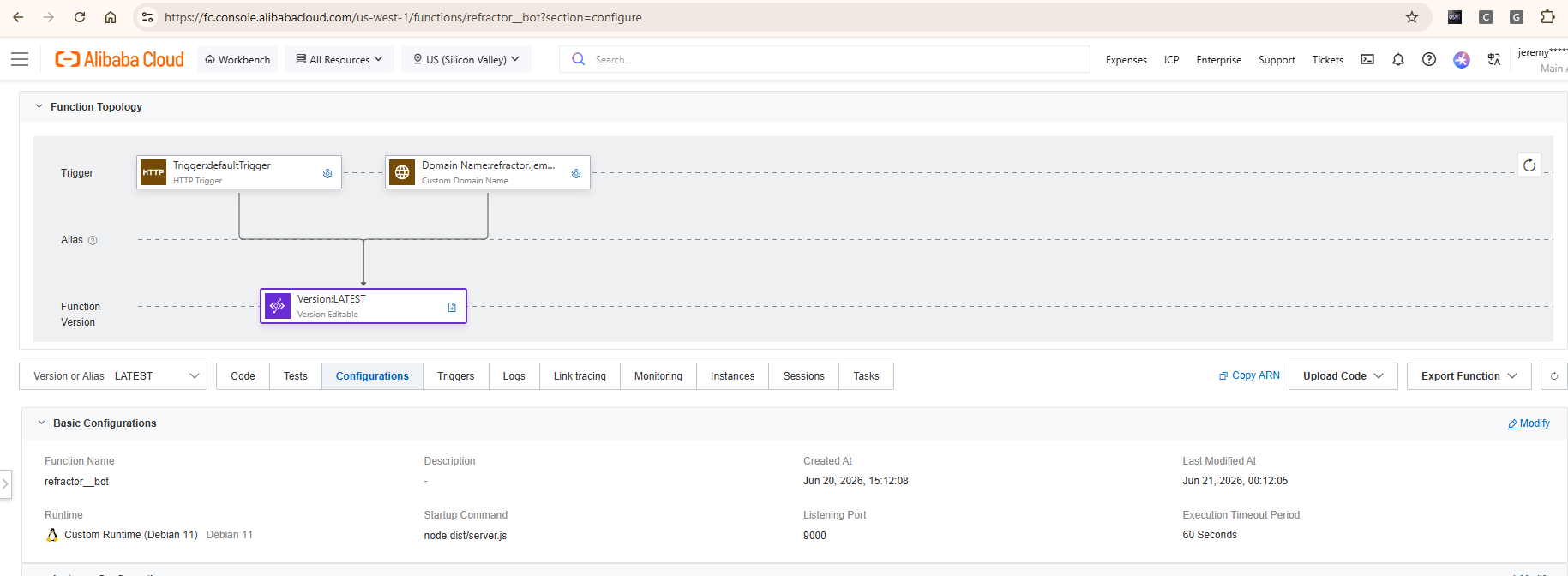Viewport: 1568px width, 576px height.
Task: Open the Enterprise menu
Action: (1219, 59)
